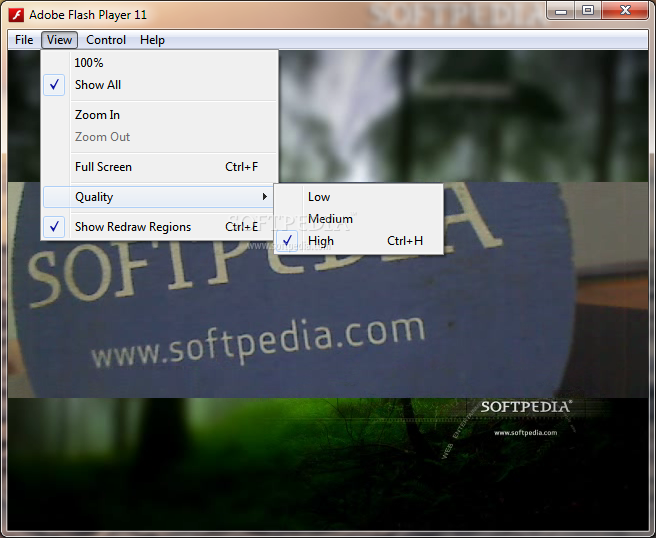This screenshot has height=538, width=656.
Task: Click the Adobe Flash Player title bar icon
Action: (16, 15)
